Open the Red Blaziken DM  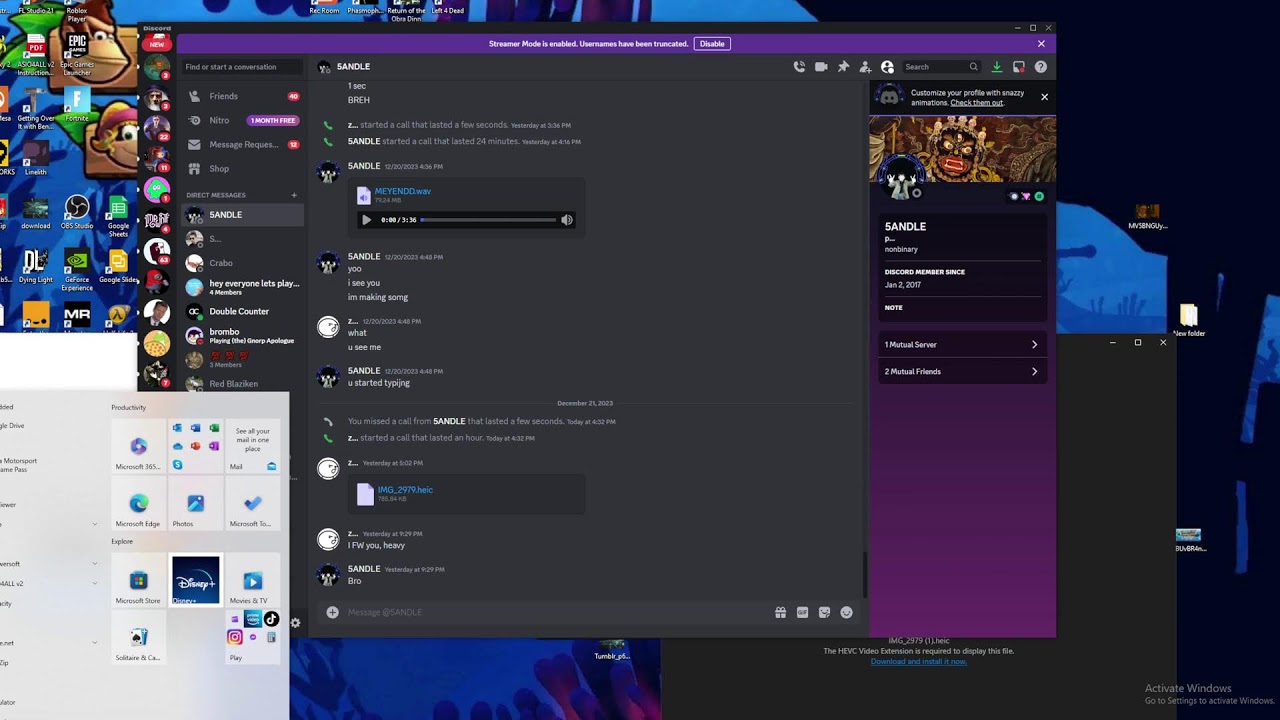coord(242,383)
